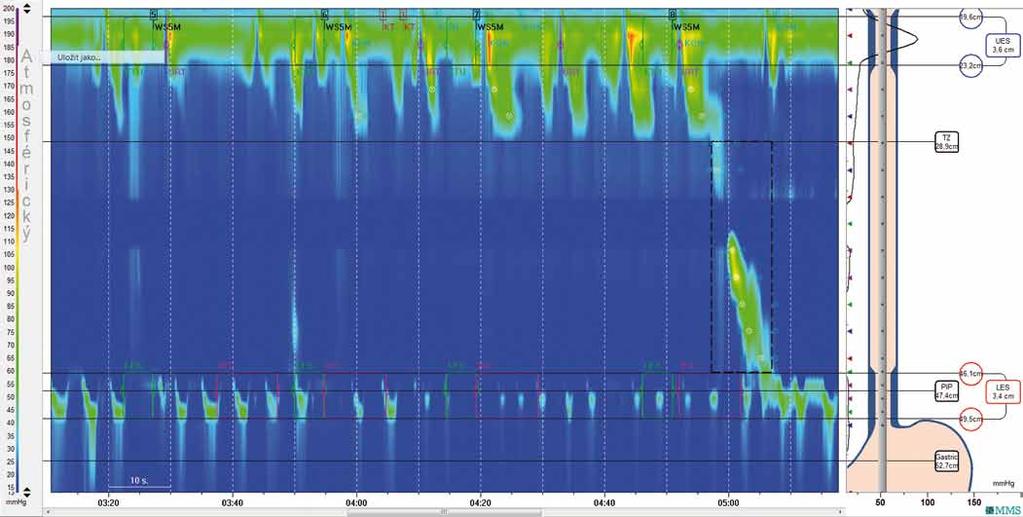Select the 19.6cm UES upper border circle
This screenshot has height=517, width=1023.
(x=970, y=18)
